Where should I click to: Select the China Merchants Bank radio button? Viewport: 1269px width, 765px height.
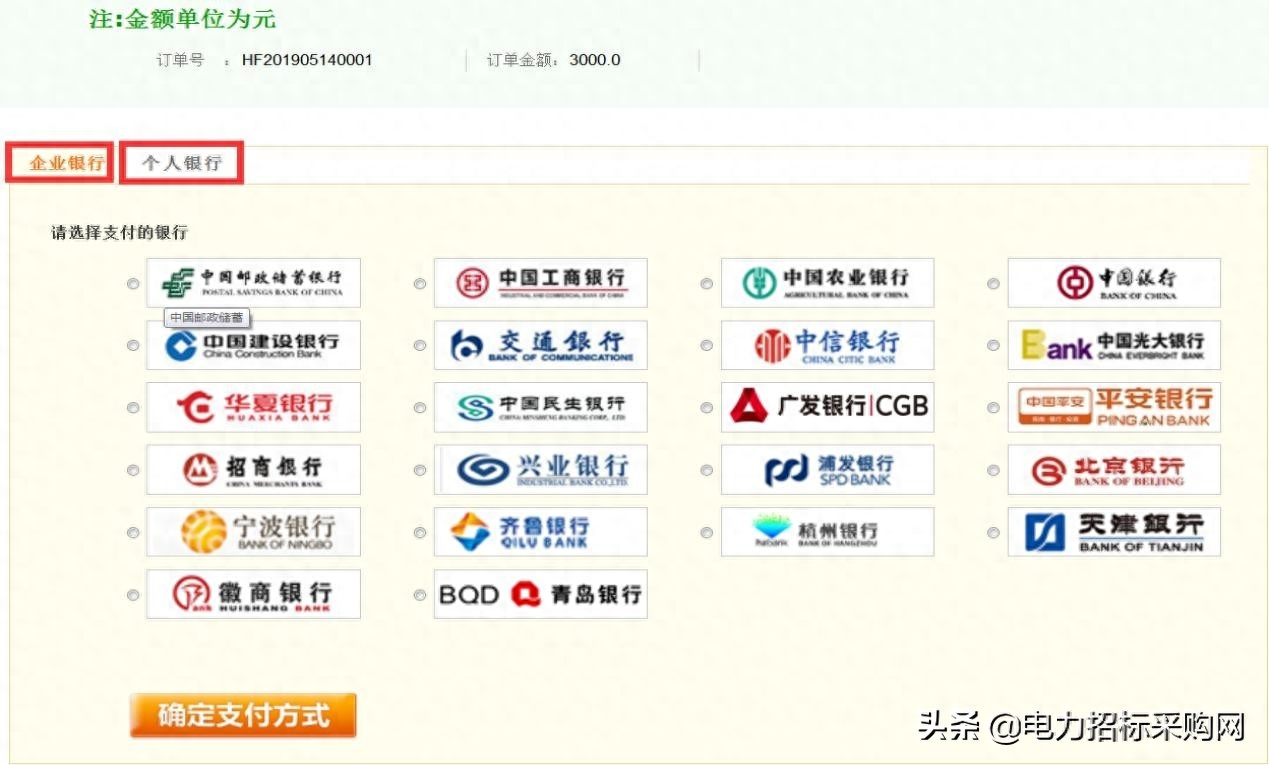tap(133, 470)
